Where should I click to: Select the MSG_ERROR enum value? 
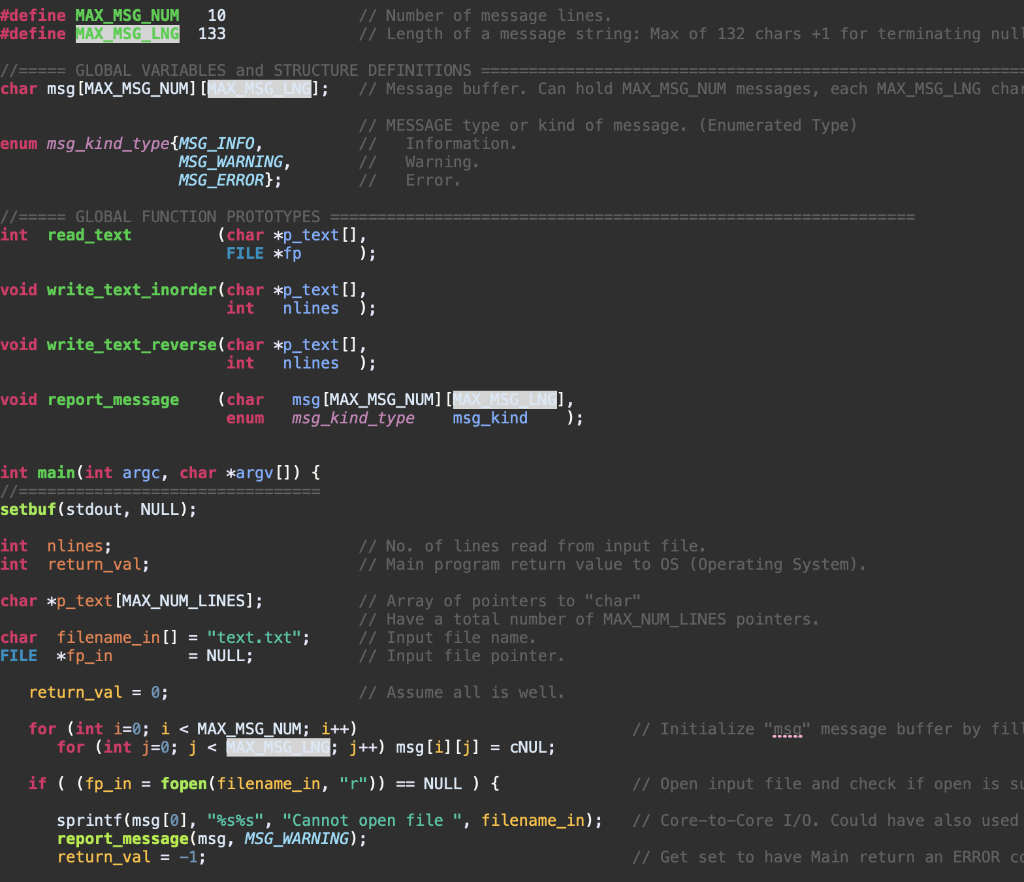pyautogui.click(x=220, y=180)
